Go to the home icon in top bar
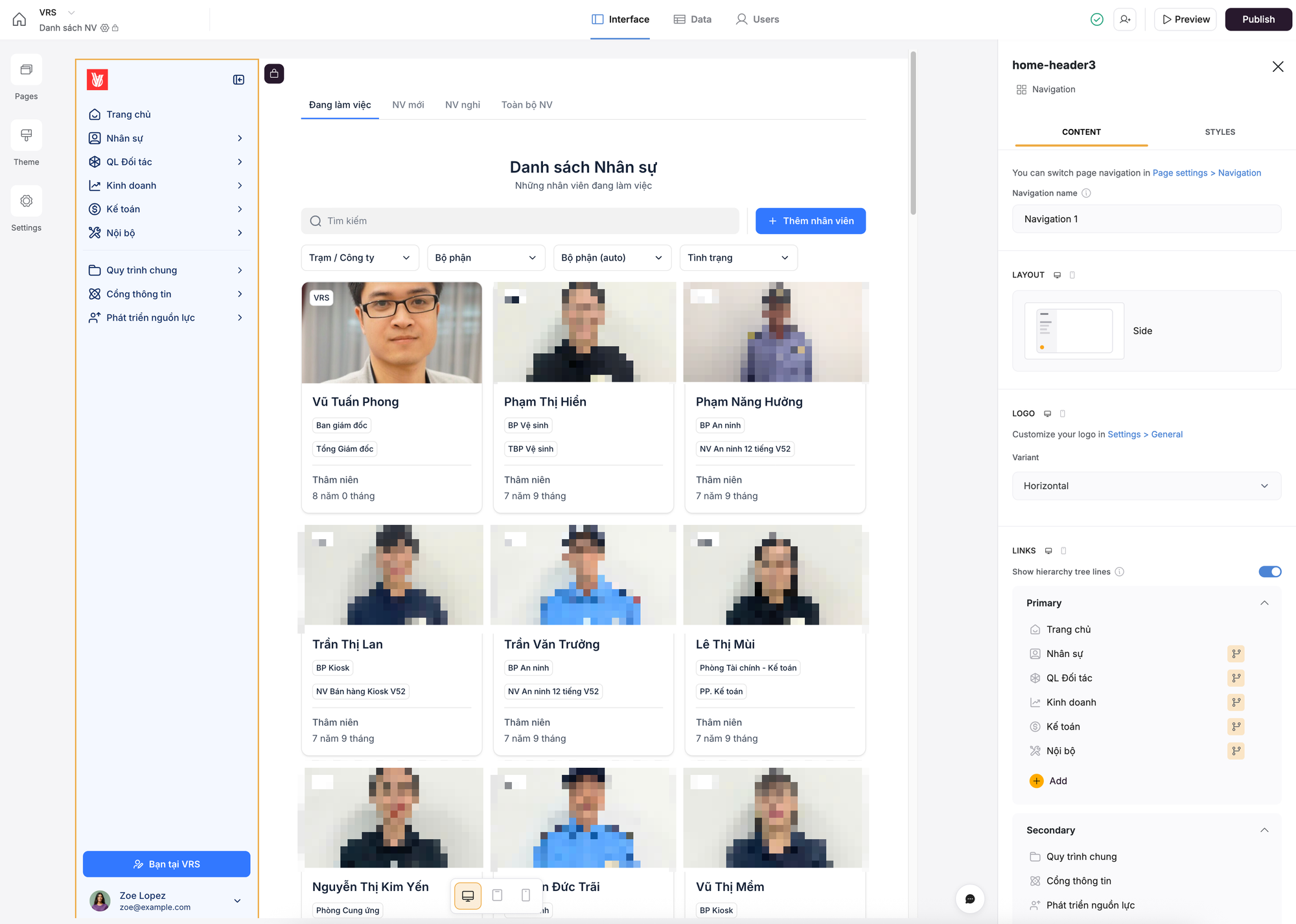Viewport: 1296px width, 924px height. click(19, 19)
